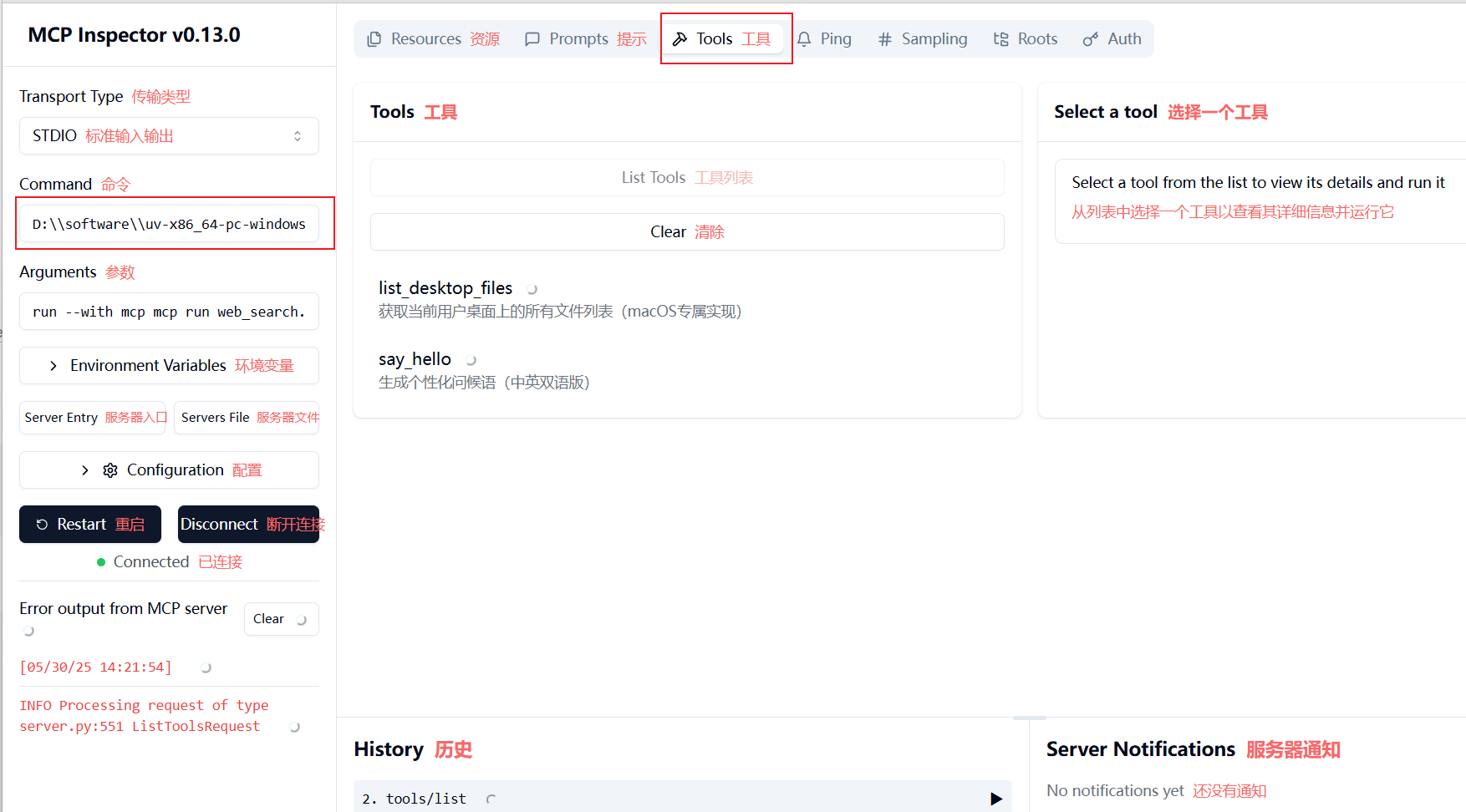The width and height of the screenshot is (1466, 812).
Task: Click the Ping bell icon
Action: [x=804, y=39]
